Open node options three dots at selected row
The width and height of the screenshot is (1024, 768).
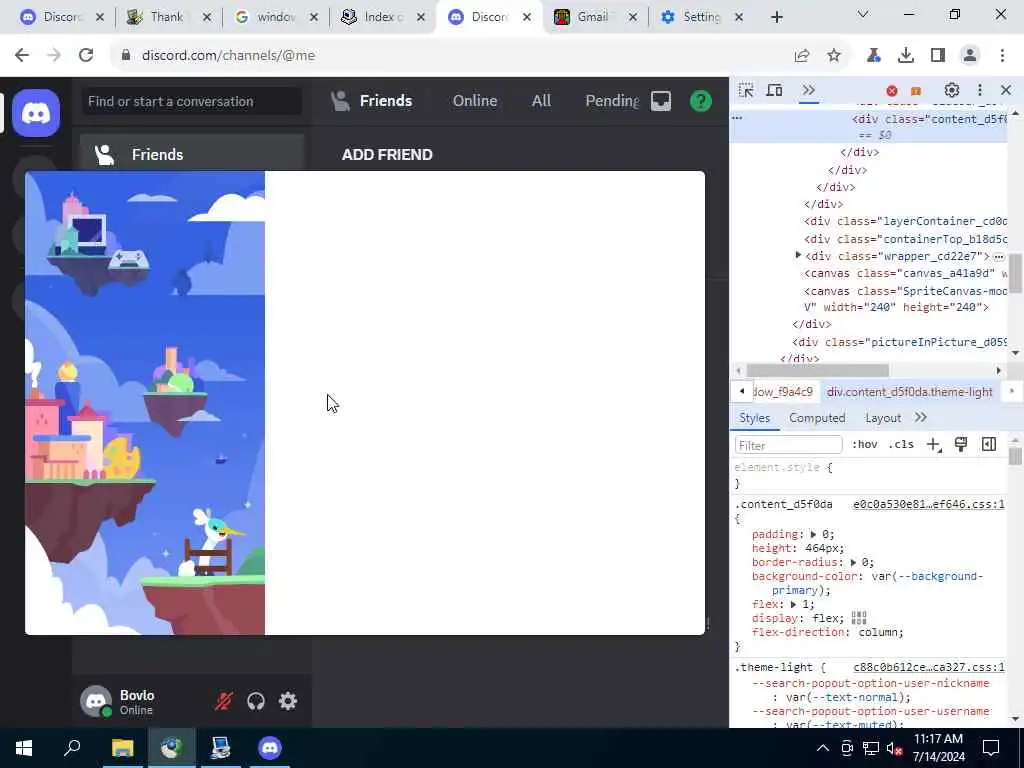point(737,118)
